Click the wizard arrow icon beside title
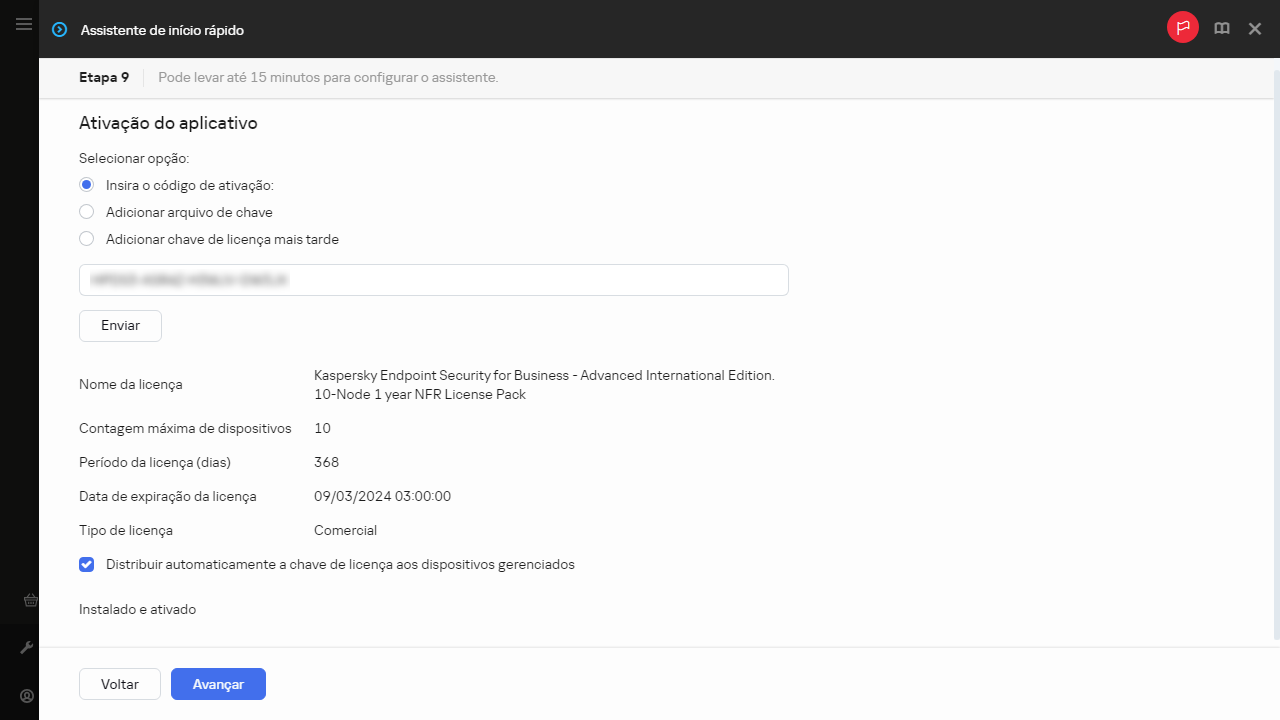 61,30
